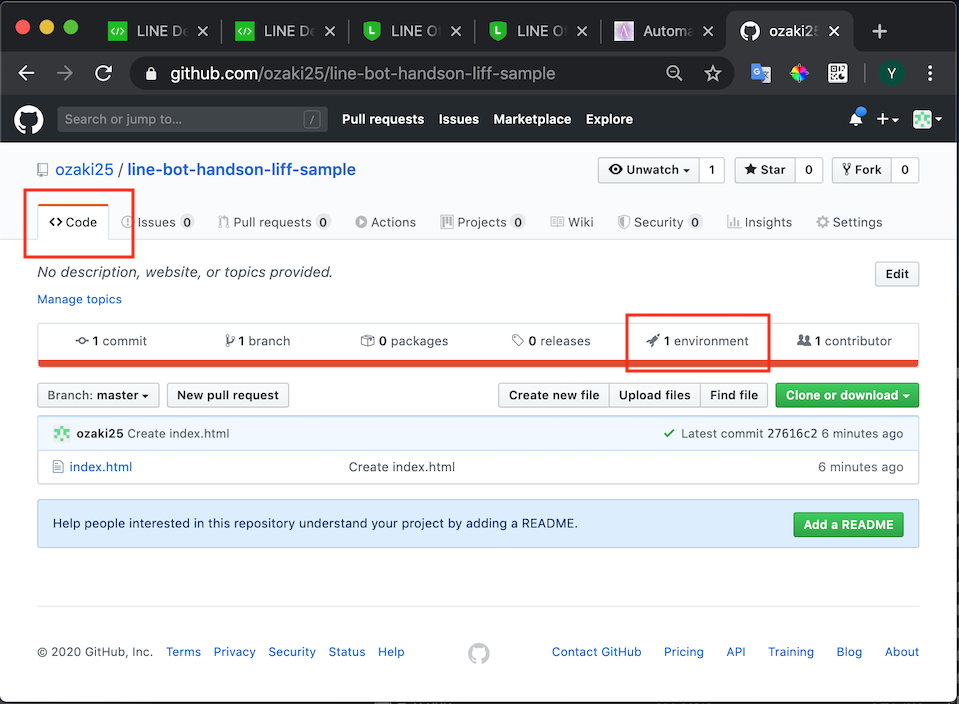Open the ozaki25 owner link
The image size is (959, 704).
click(x=84, y=169)
